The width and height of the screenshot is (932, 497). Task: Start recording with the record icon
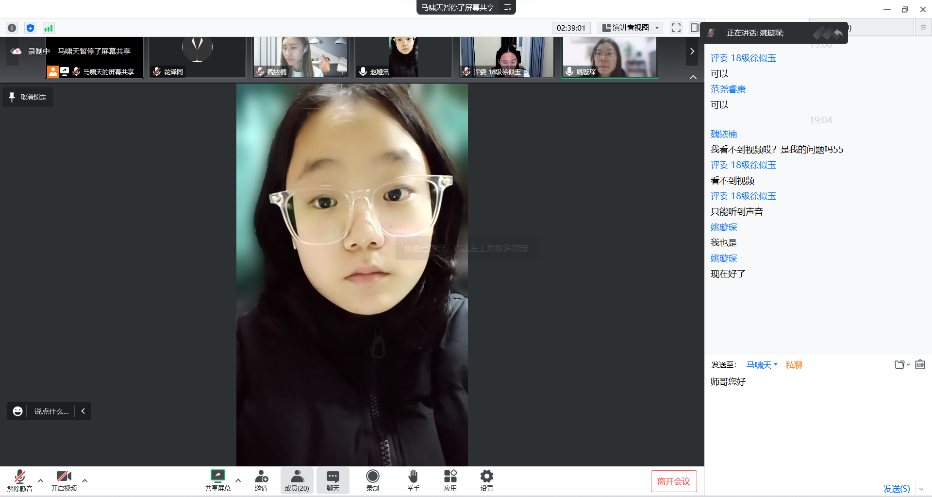click(372, 477)
